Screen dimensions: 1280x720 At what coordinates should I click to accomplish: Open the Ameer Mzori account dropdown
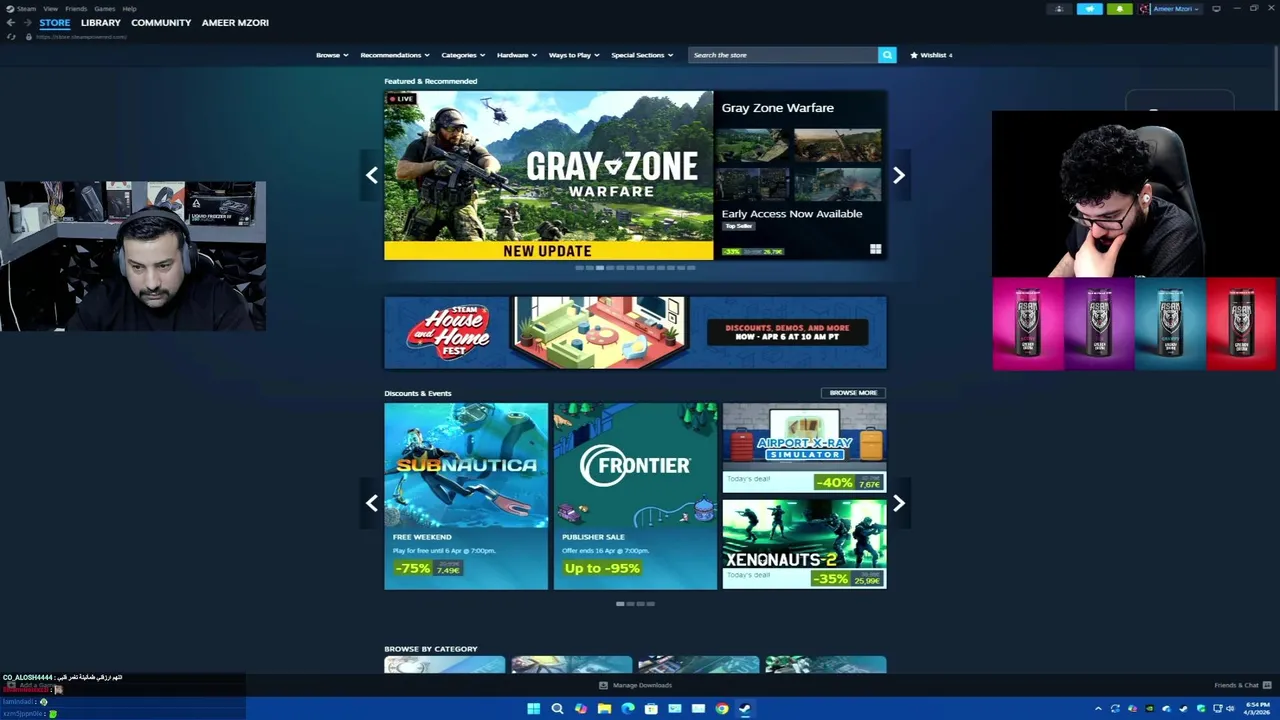point(1170,9)
